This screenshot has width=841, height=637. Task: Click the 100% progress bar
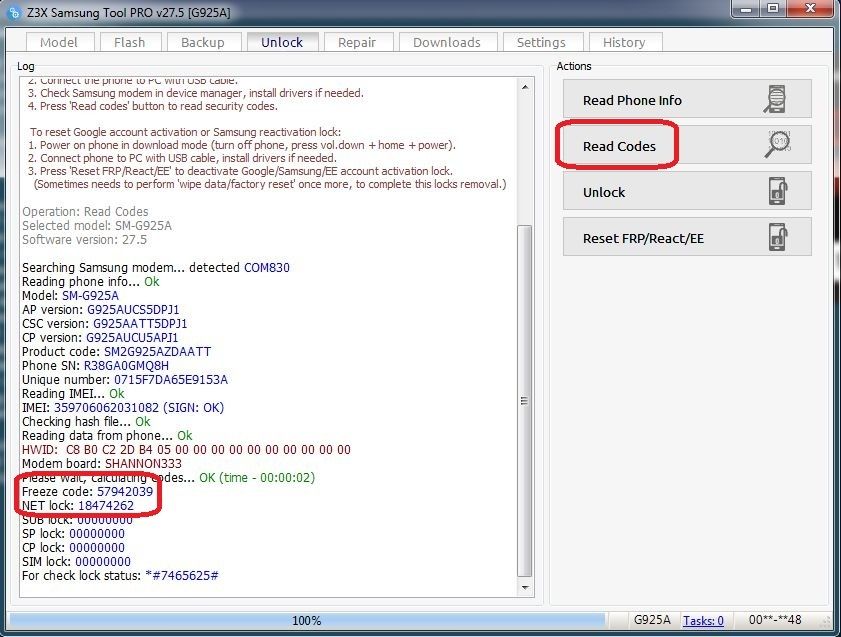306,621
